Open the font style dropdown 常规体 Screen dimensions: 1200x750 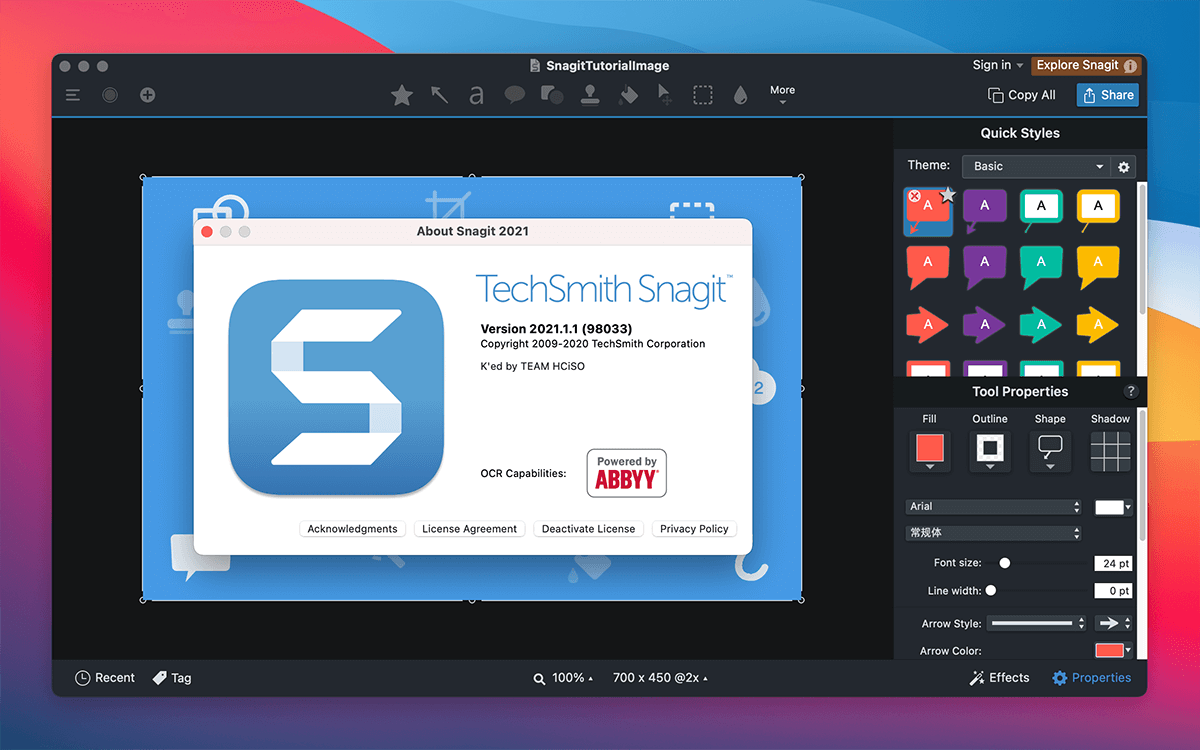point(994,533)
